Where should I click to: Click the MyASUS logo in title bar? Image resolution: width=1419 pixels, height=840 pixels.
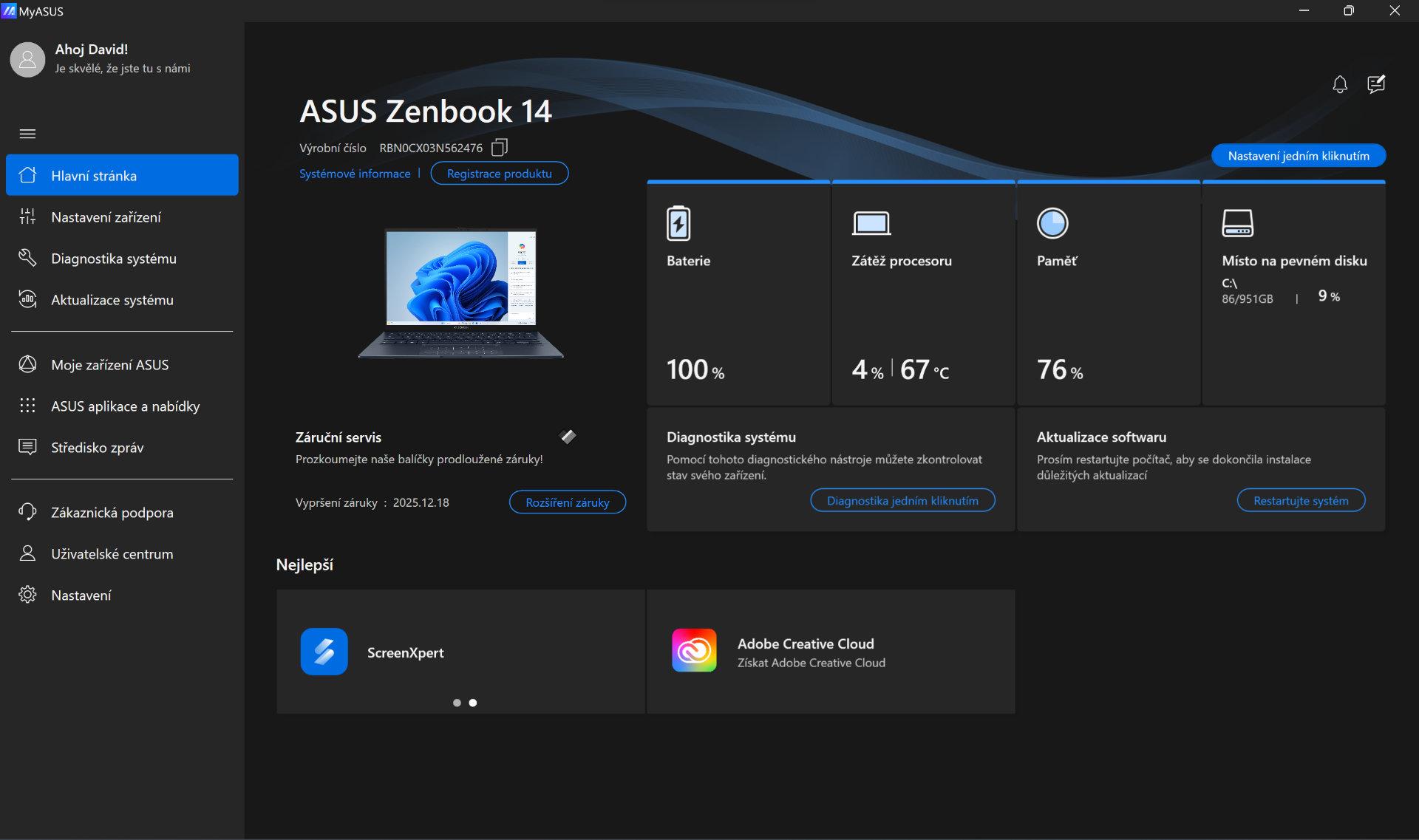click(x=9, y=10)
